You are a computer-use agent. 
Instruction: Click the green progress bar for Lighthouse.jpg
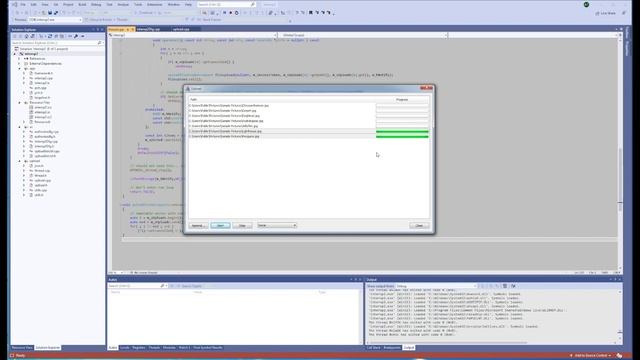(x=402, y=131)
